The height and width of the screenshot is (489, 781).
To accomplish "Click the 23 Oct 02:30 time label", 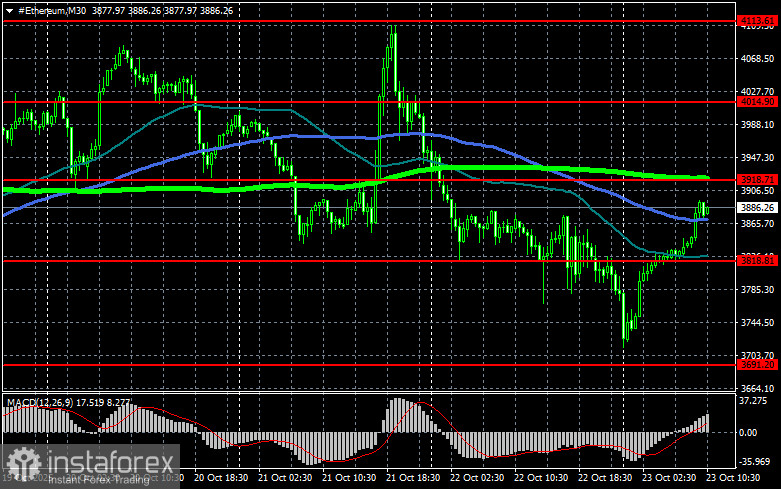I will coord(669,478).
